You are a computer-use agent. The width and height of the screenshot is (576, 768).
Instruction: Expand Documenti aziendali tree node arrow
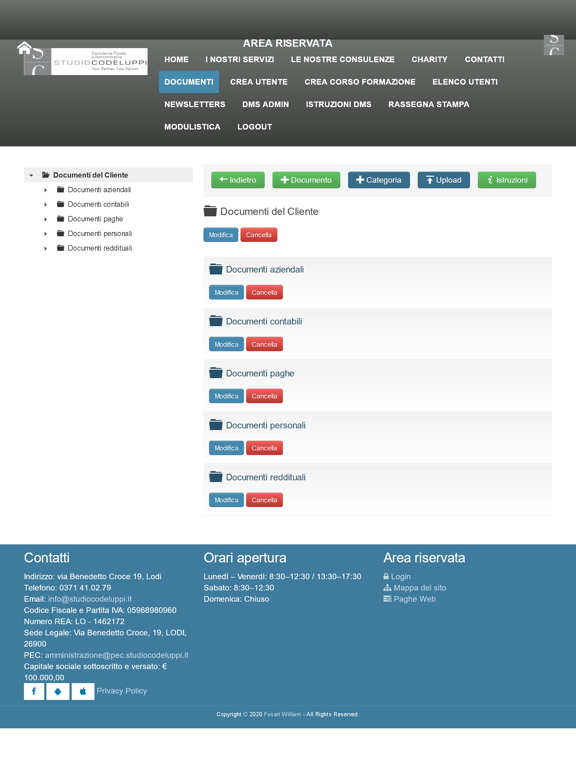coord(46,190)
